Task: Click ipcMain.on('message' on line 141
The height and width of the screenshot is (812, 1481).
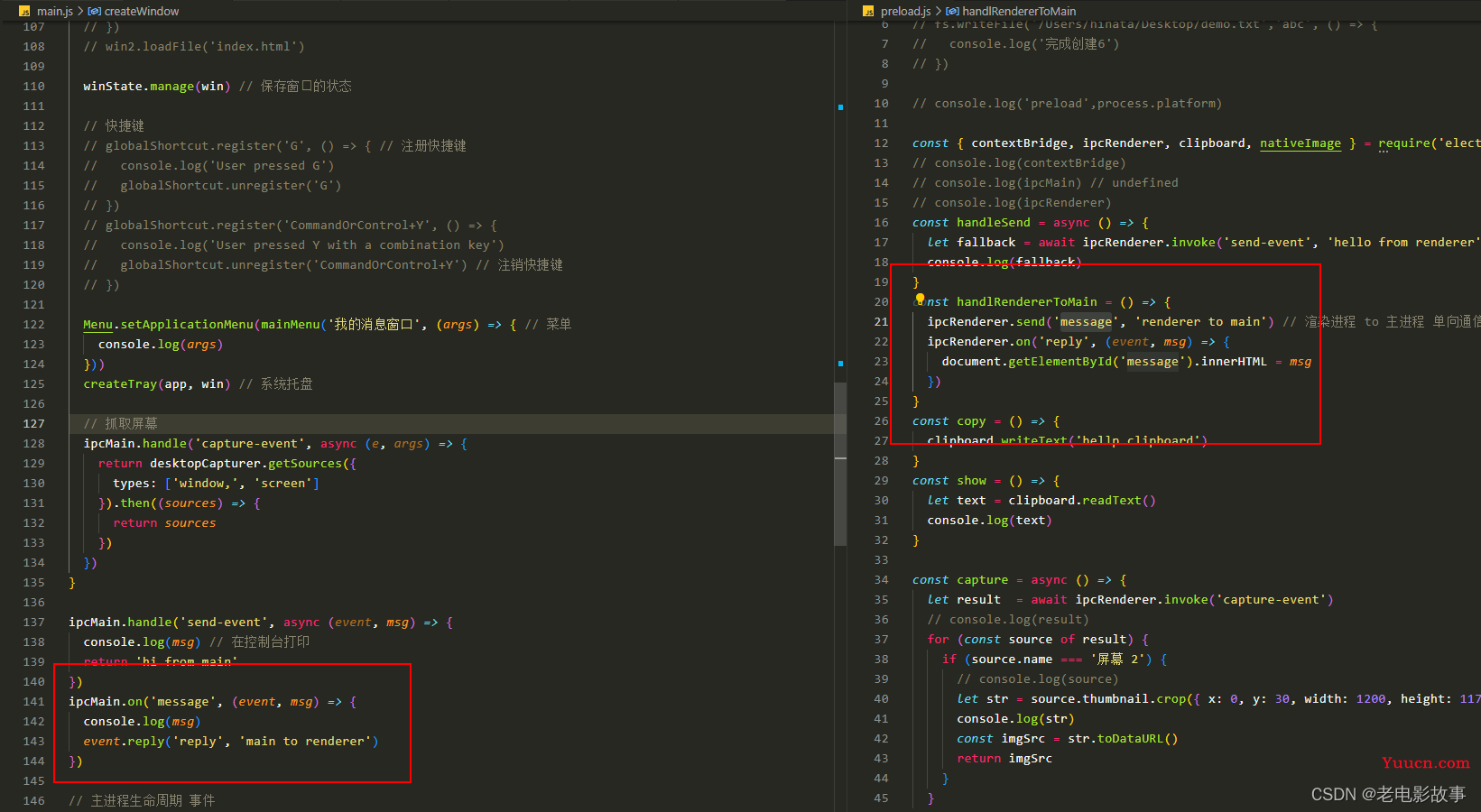Action: point(142,702)
